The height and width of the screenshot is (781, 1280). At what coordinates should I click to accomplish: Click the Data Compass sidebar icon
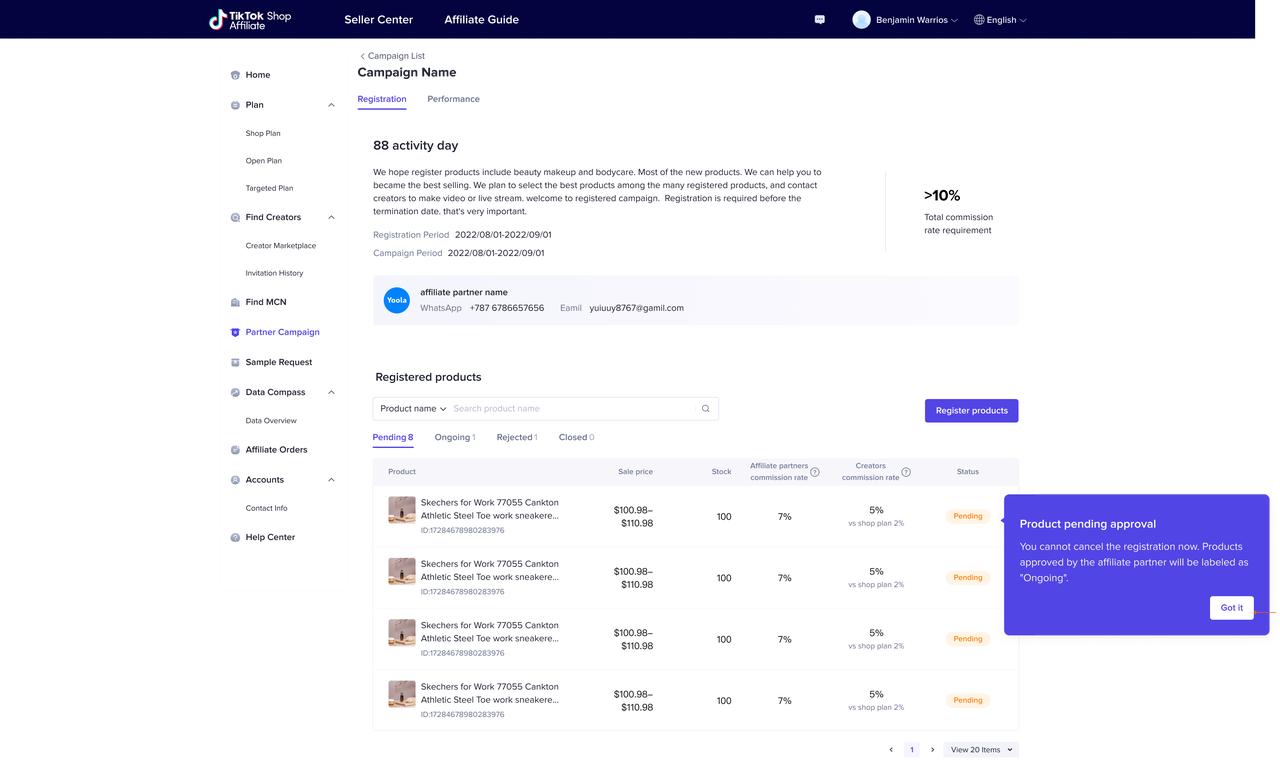click(x=235, y=392)
